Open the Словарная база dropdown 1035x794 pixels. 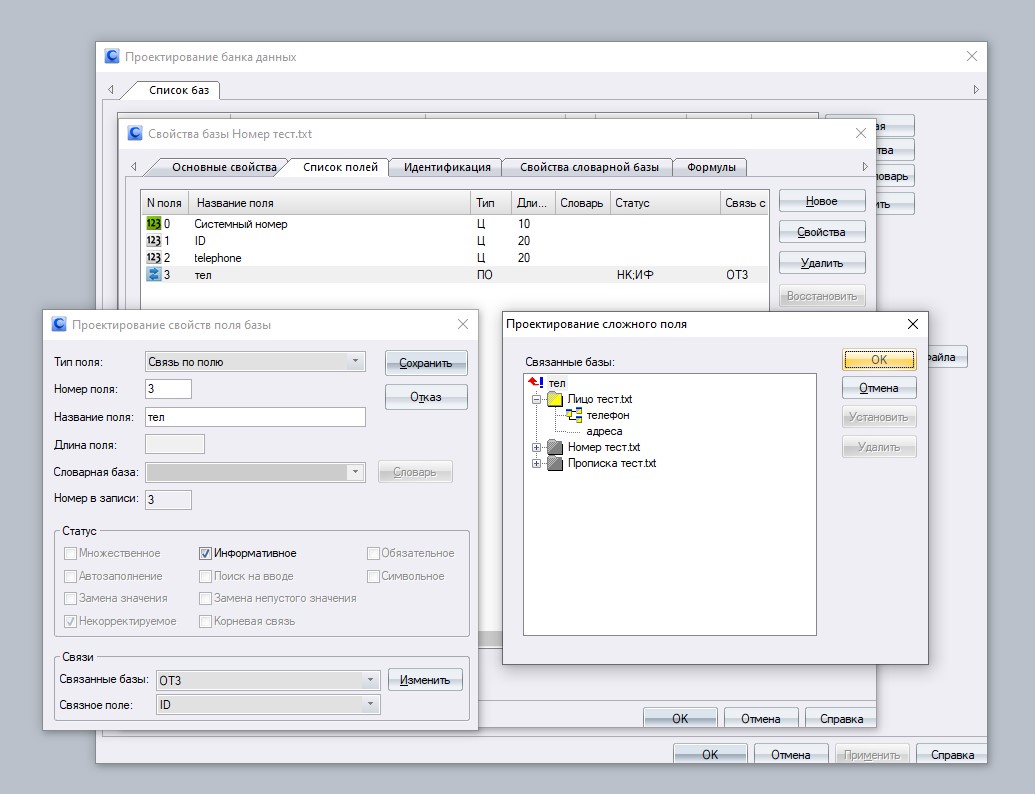(x=355, y=472)
